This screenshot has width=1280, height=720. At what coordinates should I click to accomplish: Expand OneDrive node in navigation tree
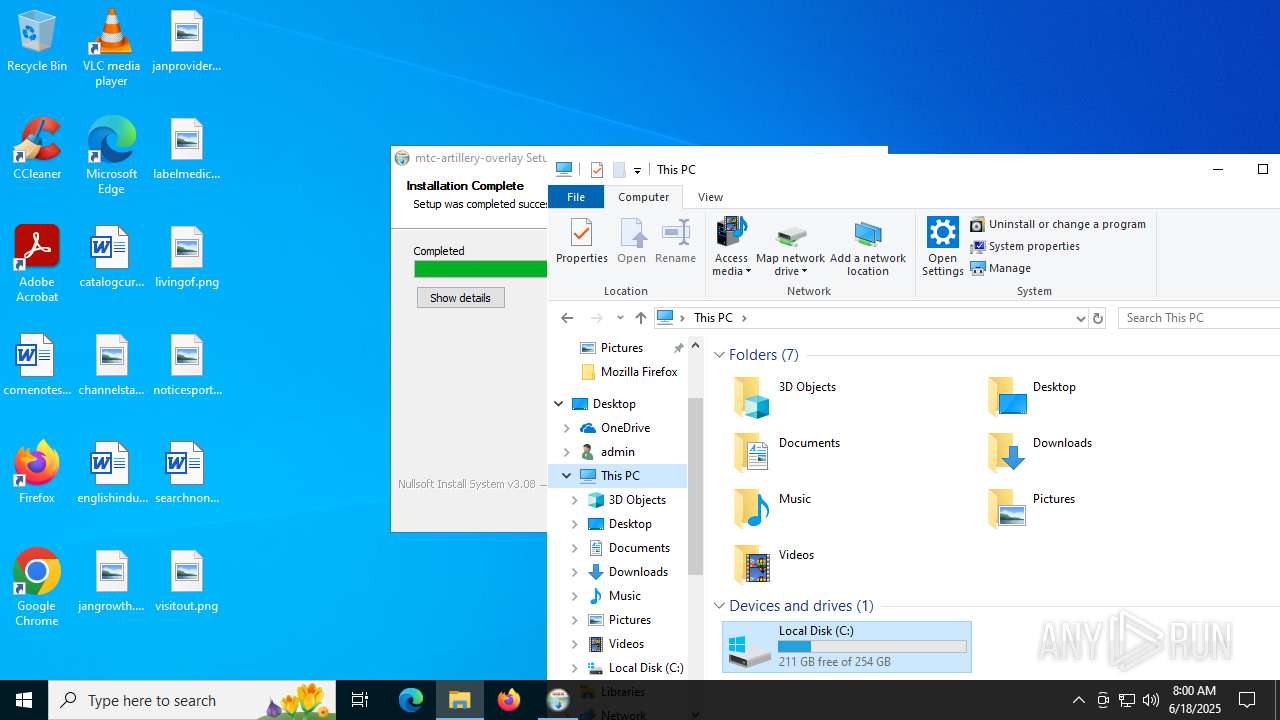(567, 428)
